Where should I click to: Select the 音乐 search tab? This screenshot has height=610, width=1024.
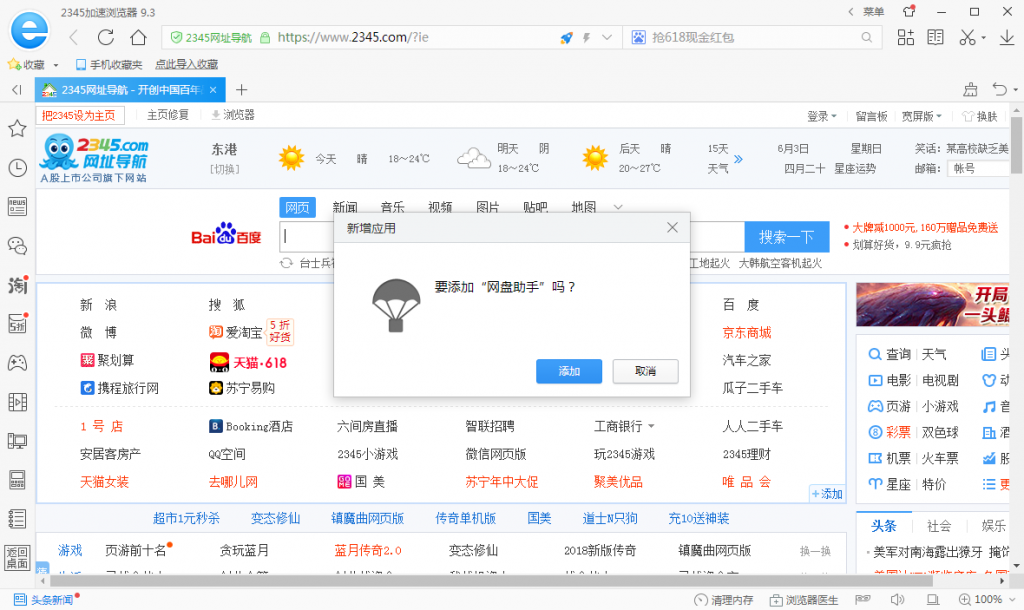392,207
